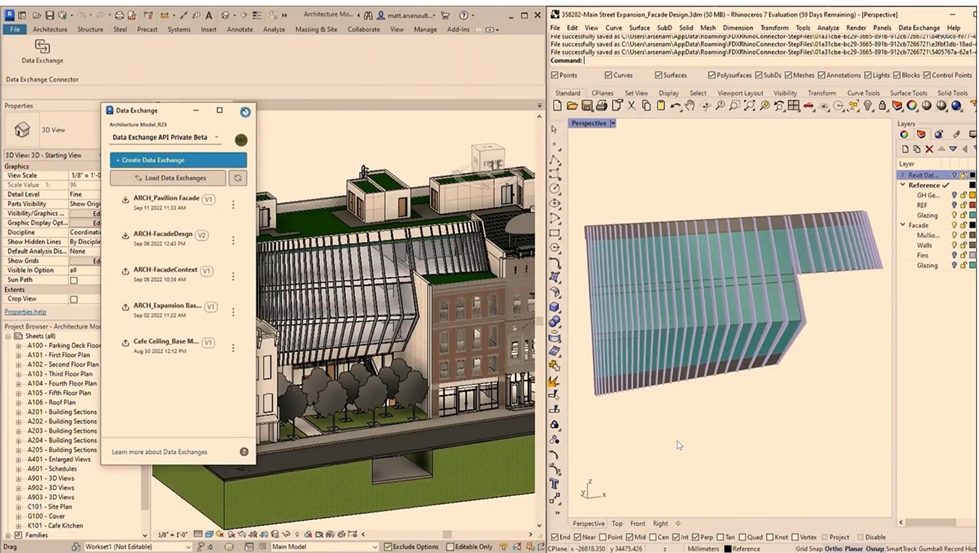Viewport: 979px width, 553px height.
Task: Select the circle tool in Rhino left toolbar
Action: click(x=554, y=188)
